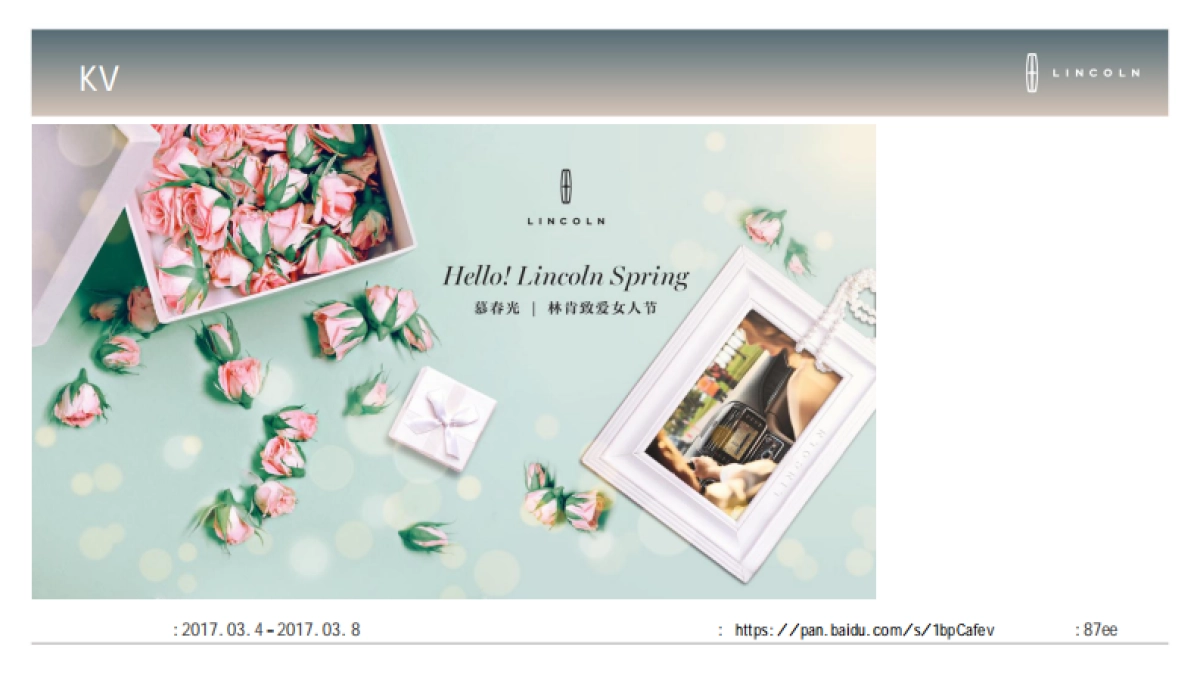Click the 慕春光 text in the subtitle
This screenshot has width=1200, height=675.
pyautogui.click(x=496, y=308)
